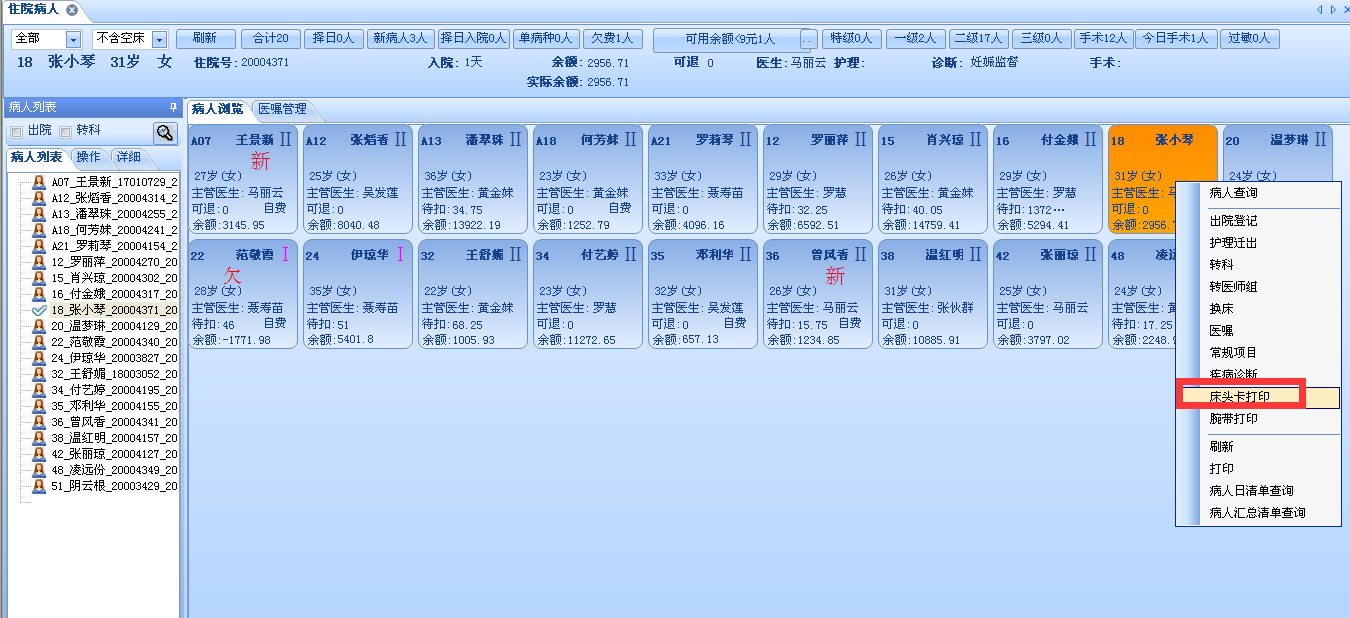Screen dimensions: 1350x618
Task: Click the 刷新 button in top toolbar
Action: [205, 39]
